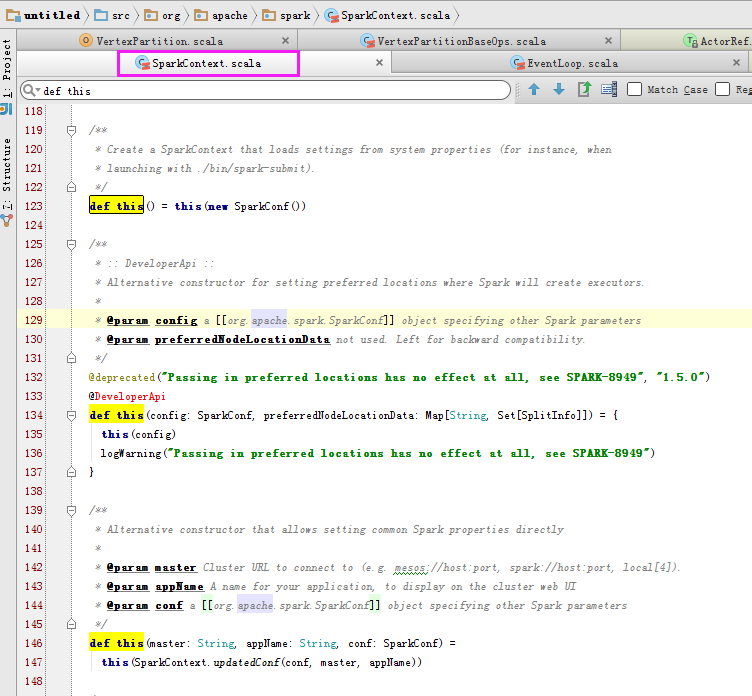The height and width of the screenshot is (696, 752).
Task: Click the search magnifier history icon
Action: coord(31,90)
